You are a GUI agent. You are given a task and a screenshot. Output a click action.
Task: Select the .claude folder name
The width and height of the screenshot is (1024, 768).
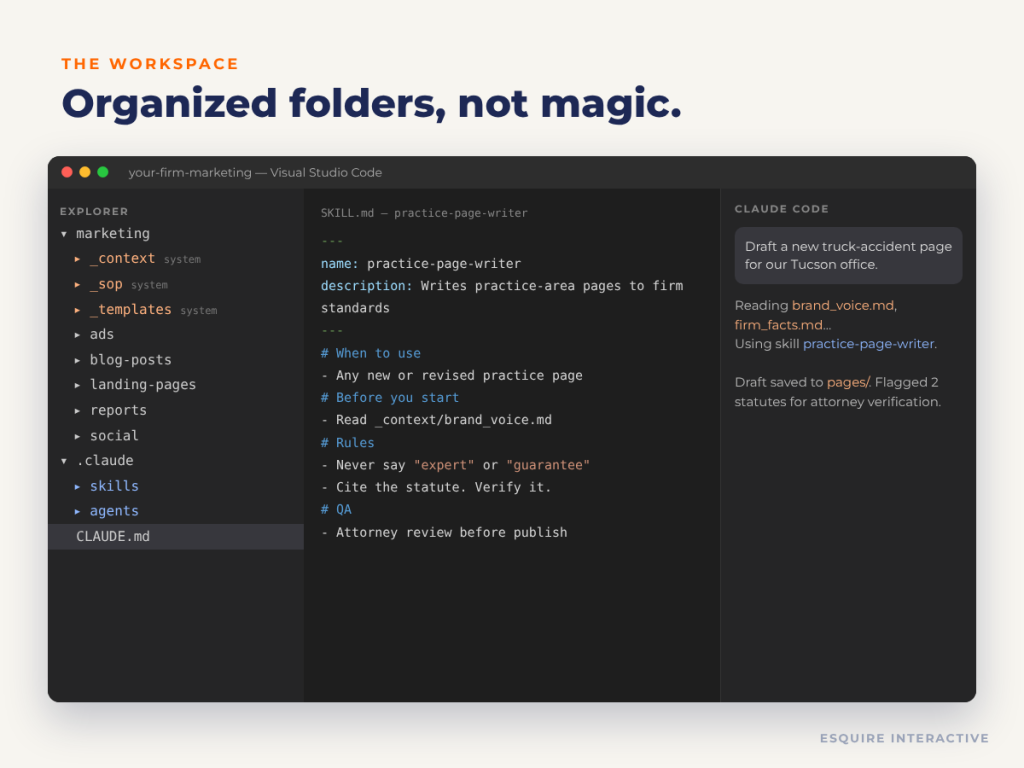click(x=104, y=460)
